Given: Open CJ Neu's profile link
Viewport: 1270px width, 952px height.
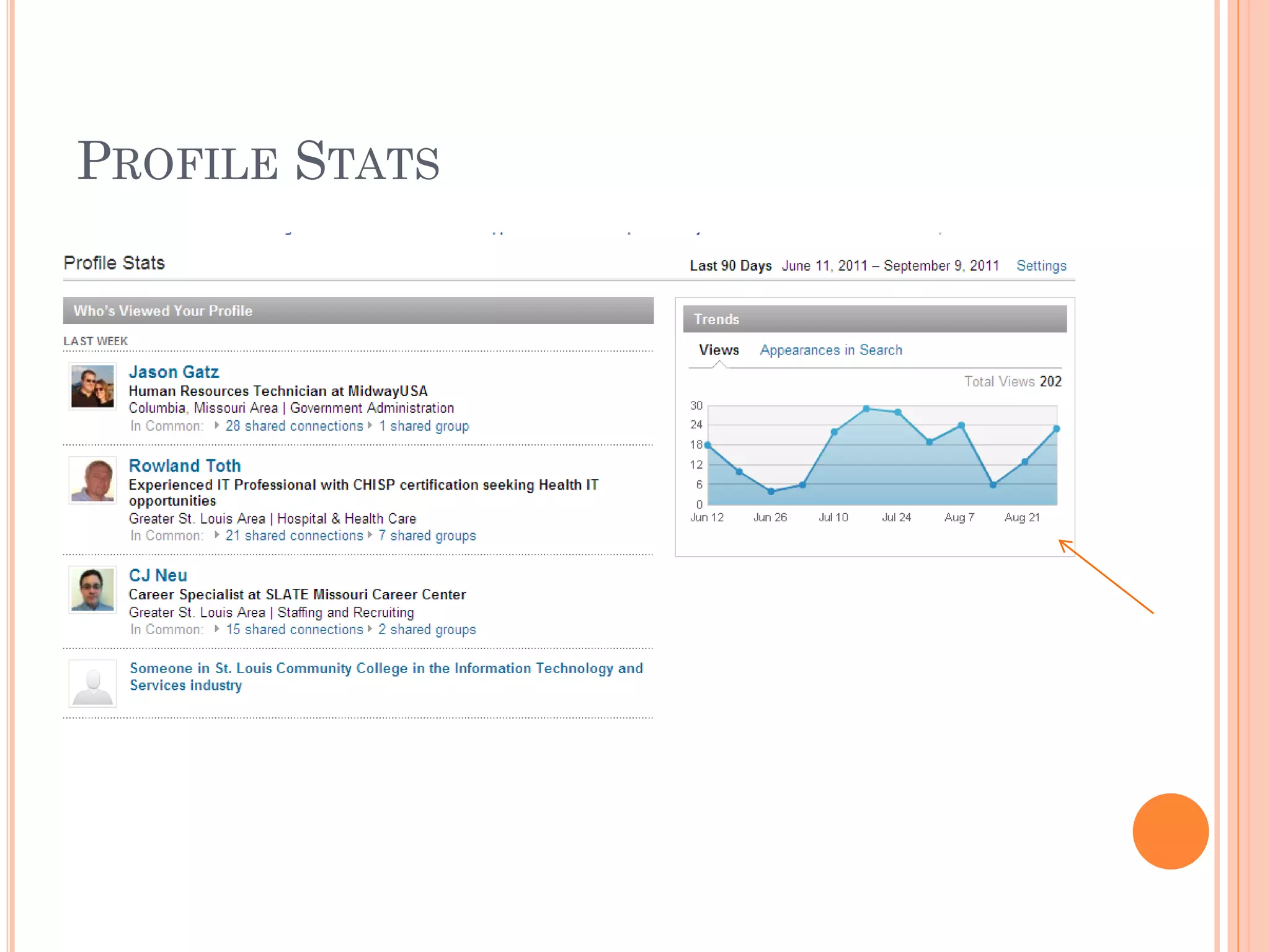Looking at the screenshot, I should coord(158,575).
